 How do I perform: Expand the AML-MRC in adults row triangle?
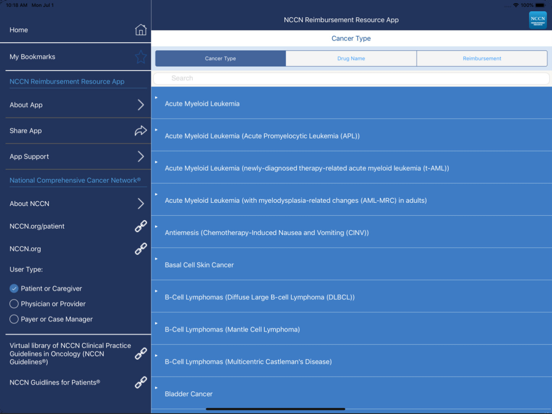click(156, 194)
